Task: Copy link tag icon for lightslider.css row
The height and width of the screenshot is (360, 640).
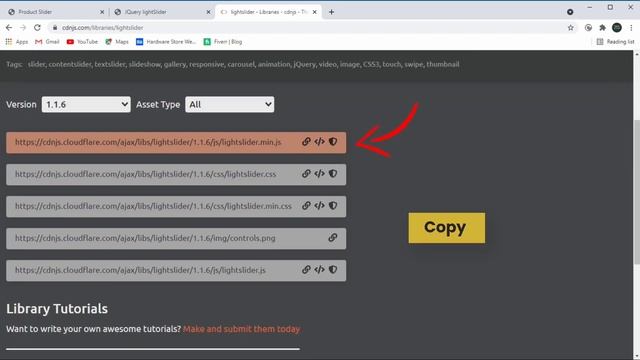Action: tap(320, 174)
